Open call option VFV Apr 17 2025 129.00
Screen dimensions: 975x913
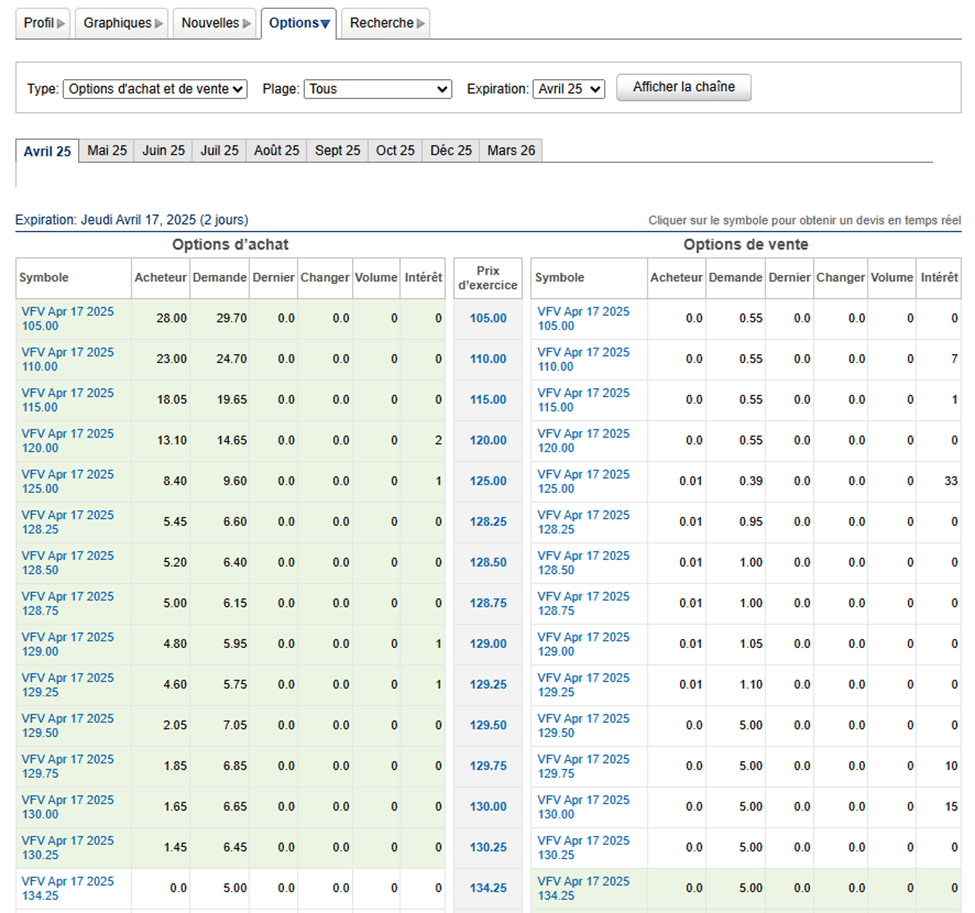point(68,644)
